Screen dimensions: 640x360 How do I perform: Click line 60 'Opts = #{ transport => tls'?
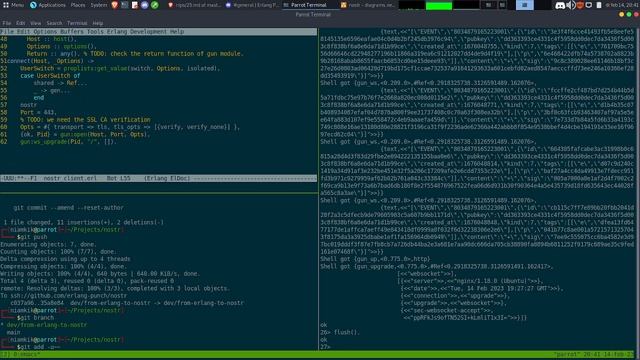click(x=130, y=127)
